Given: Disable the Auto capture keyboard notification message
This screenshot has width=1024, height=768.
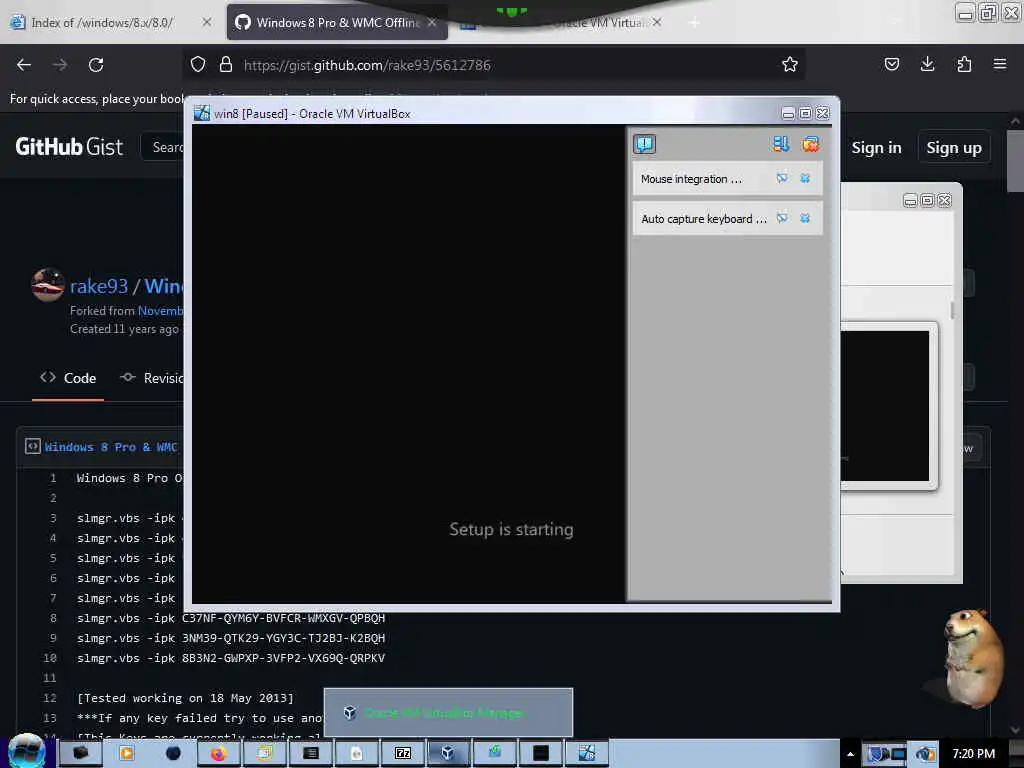Looking at the screenshot, I should [782, 218].
